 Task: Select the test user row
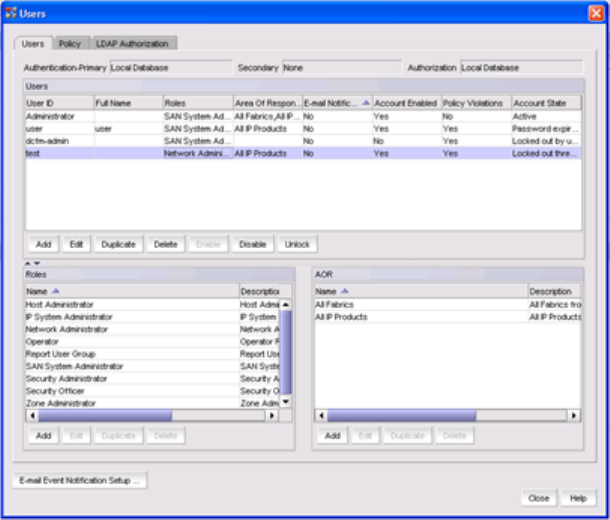coord(303,153)
